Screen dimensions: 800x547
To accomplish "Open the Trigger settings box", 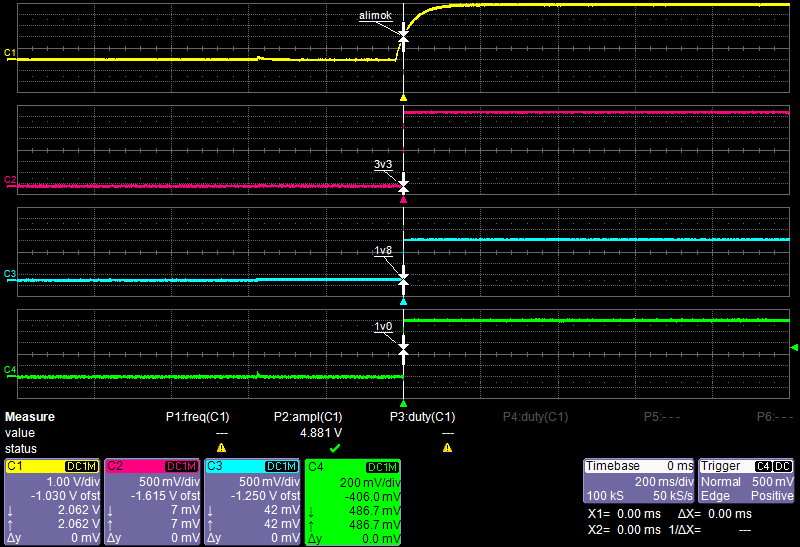I will coord(746,481).
